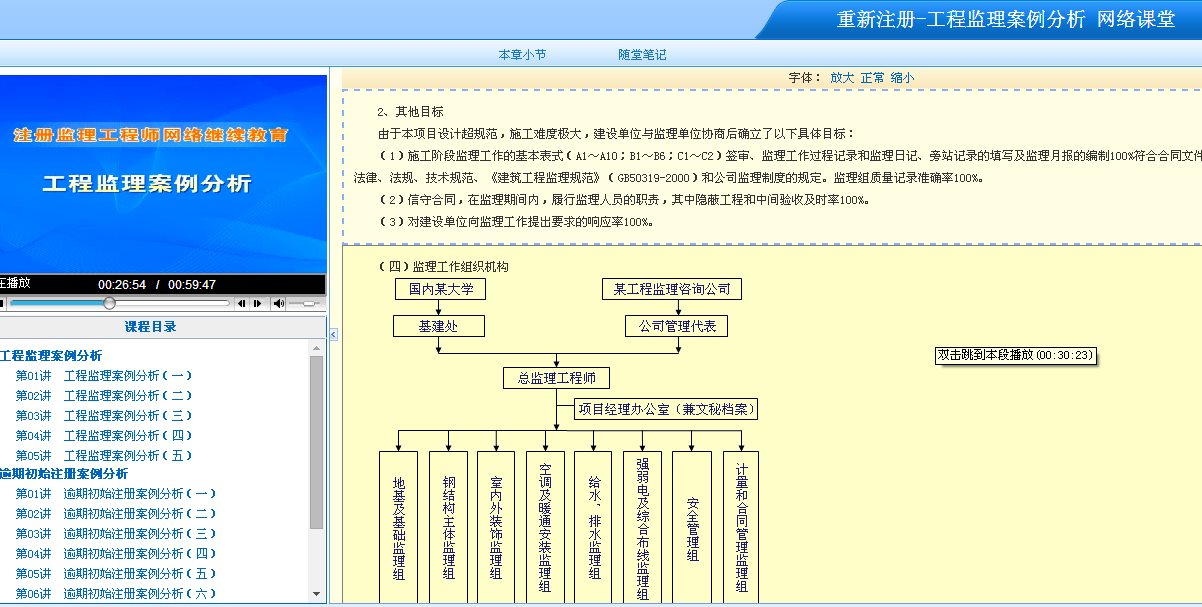Click the course list scrollbar thumb

pyautogui.click(x=317, y=440)
